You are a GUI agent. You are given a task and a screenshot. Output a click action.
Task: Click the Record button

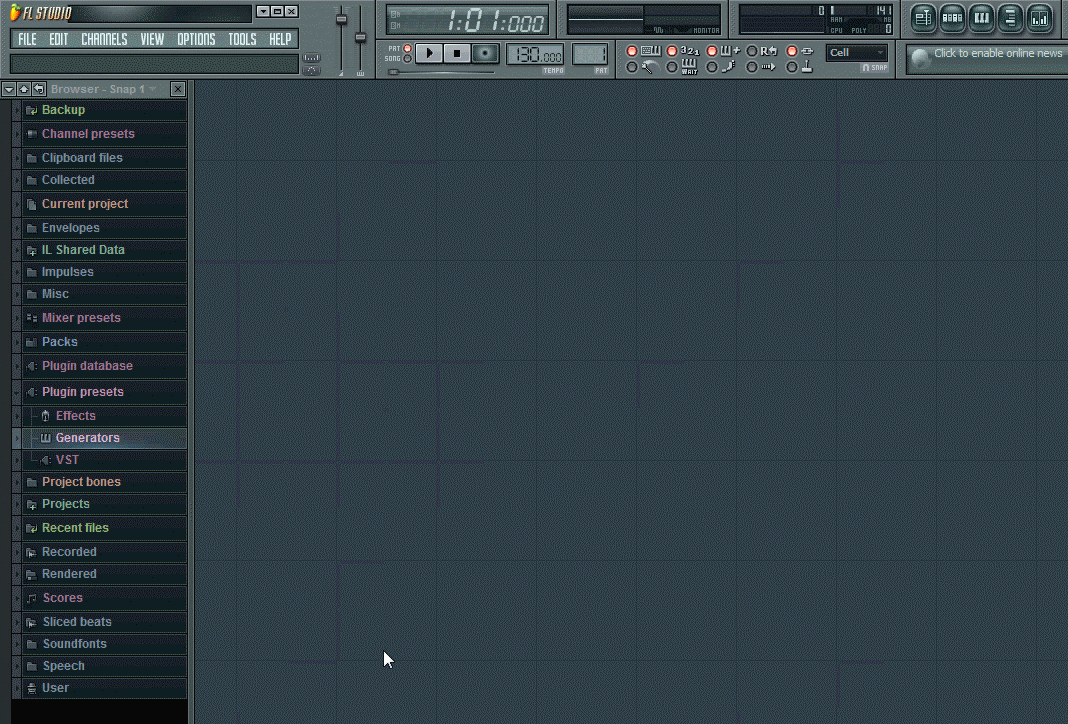coord(485,53)
